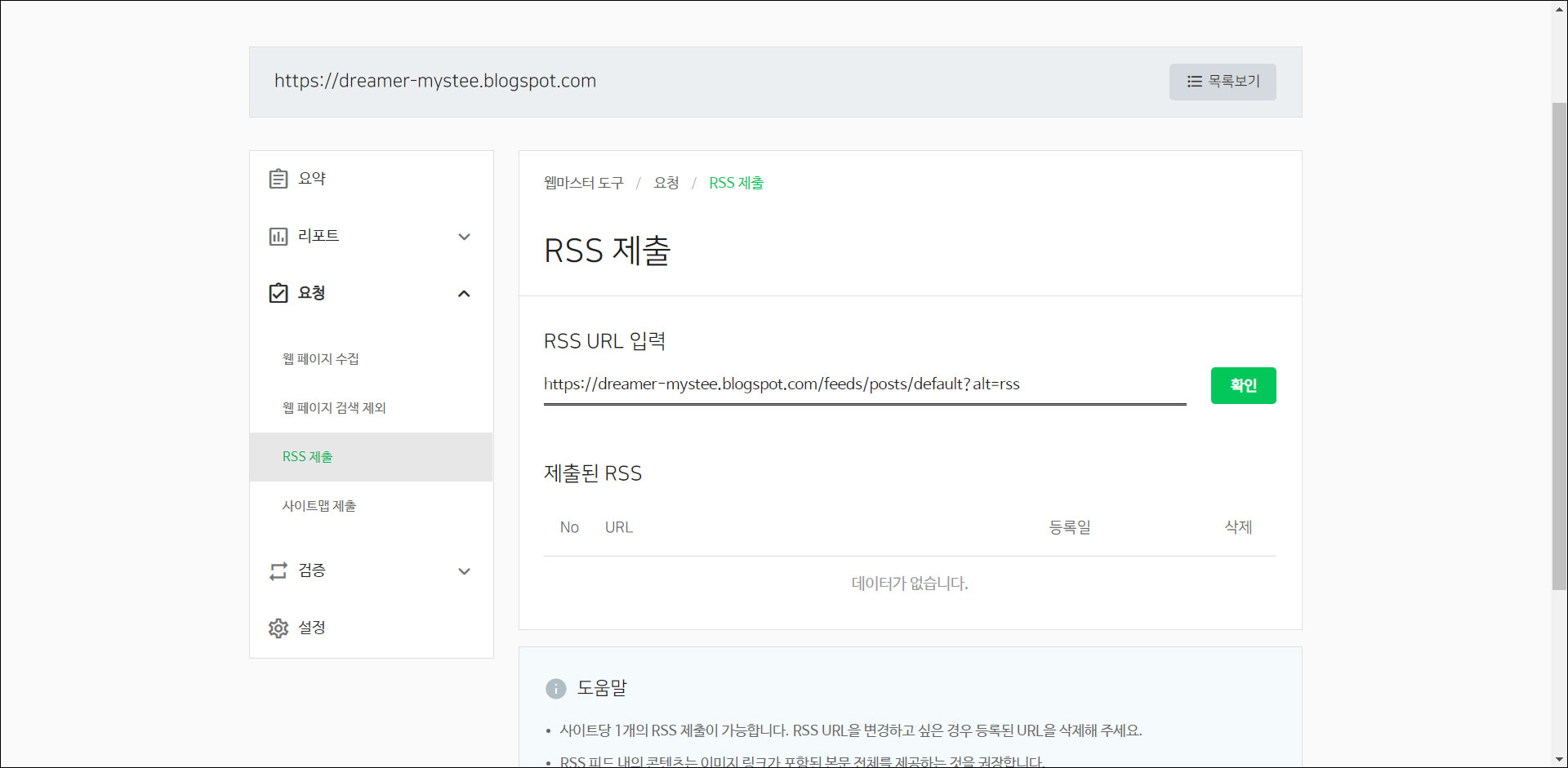
Task: Expand the 검증 menu chevron
Action: pos(464,571)
